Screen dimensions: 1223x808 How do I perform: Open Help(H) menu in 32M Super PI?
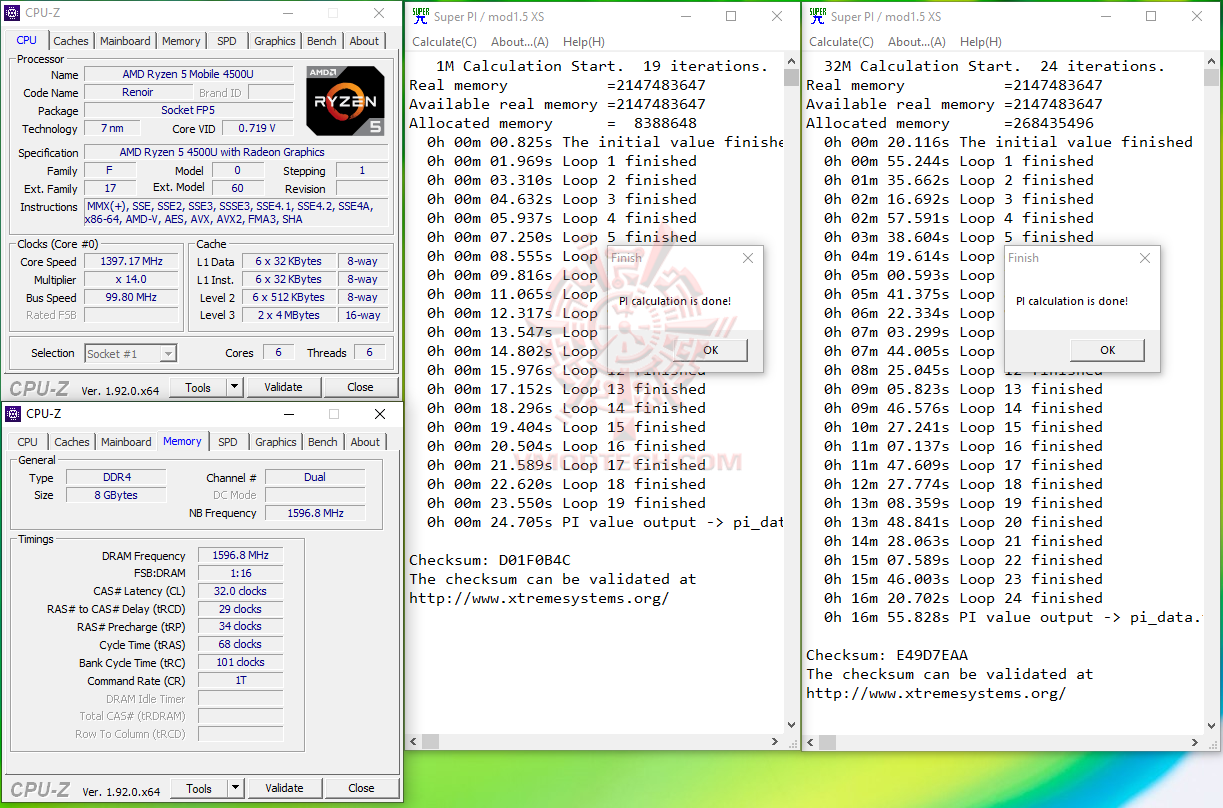980,42
